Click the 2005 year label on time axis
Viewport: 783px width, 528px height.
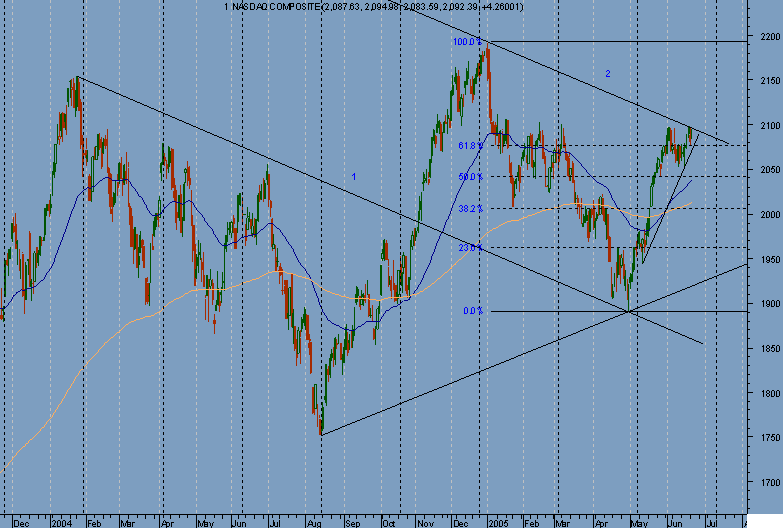tap(498, 523)
